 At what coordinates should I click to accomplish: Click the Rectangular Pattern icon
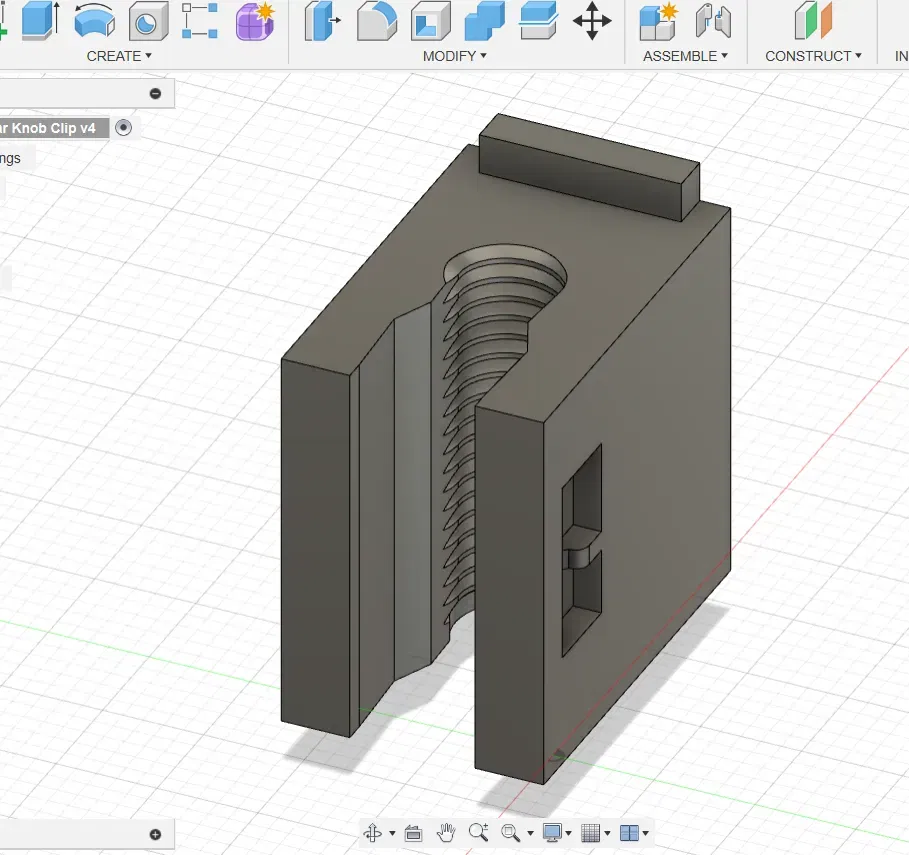[200, 21]
